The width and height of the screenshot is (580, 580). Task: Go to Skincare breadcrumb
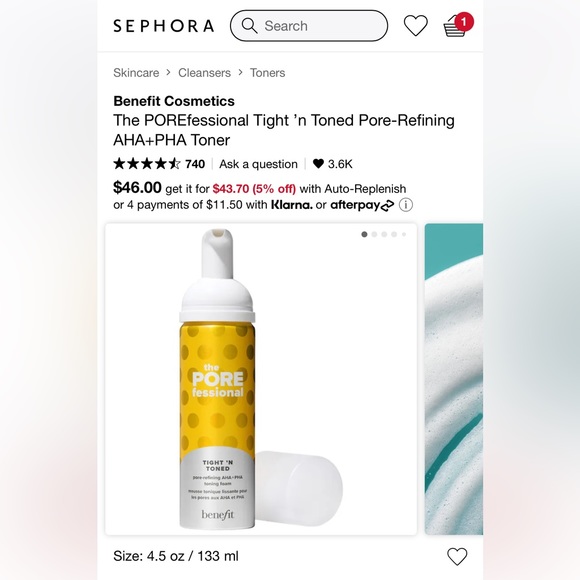click(136, 72)
